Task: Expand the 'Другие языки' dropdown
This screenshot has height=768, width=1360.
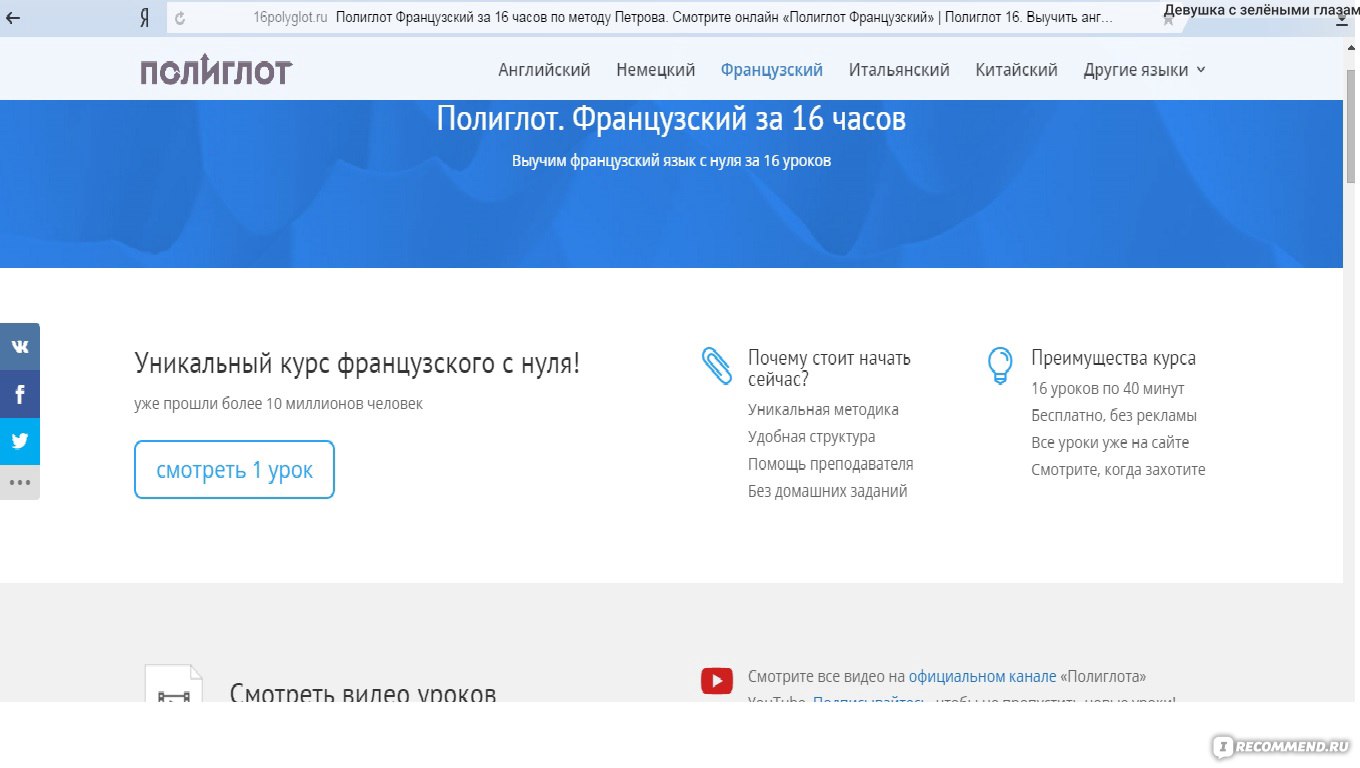Action: tap(1144, 70)
